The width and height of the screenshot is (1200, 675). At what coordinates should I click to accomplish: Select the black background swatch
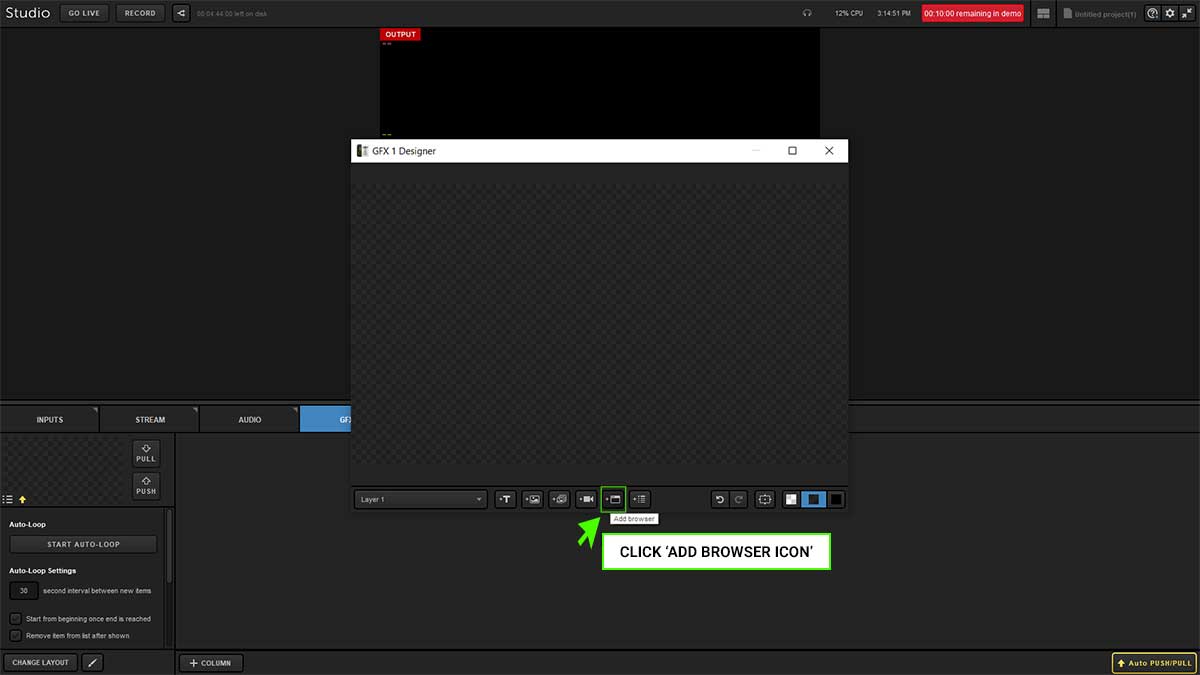point(836,499)
